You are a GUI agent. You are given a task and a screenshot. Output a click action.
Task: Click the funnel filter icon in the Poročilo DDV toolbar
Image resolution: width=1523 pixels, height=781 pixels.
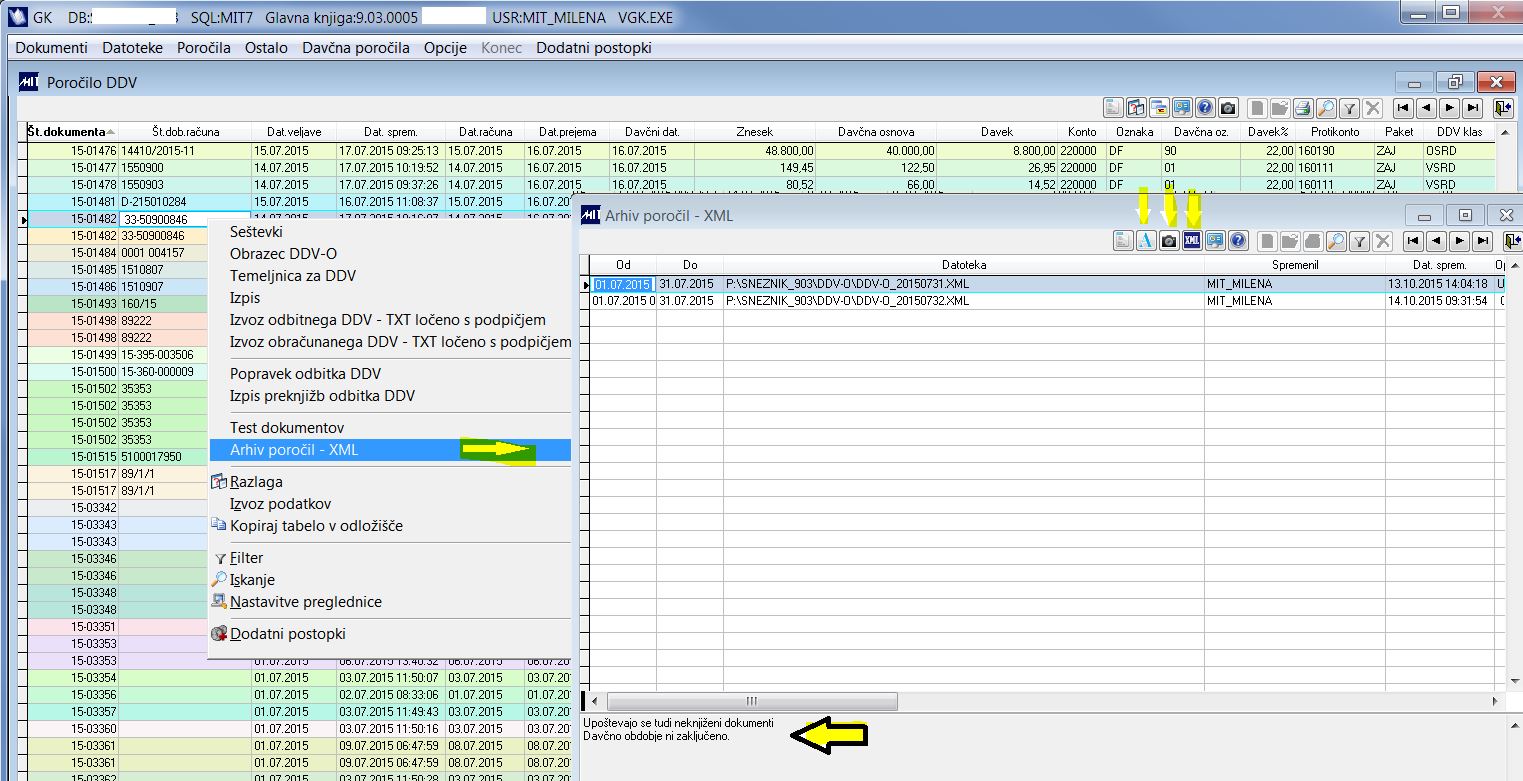(x=1349, y=108)
